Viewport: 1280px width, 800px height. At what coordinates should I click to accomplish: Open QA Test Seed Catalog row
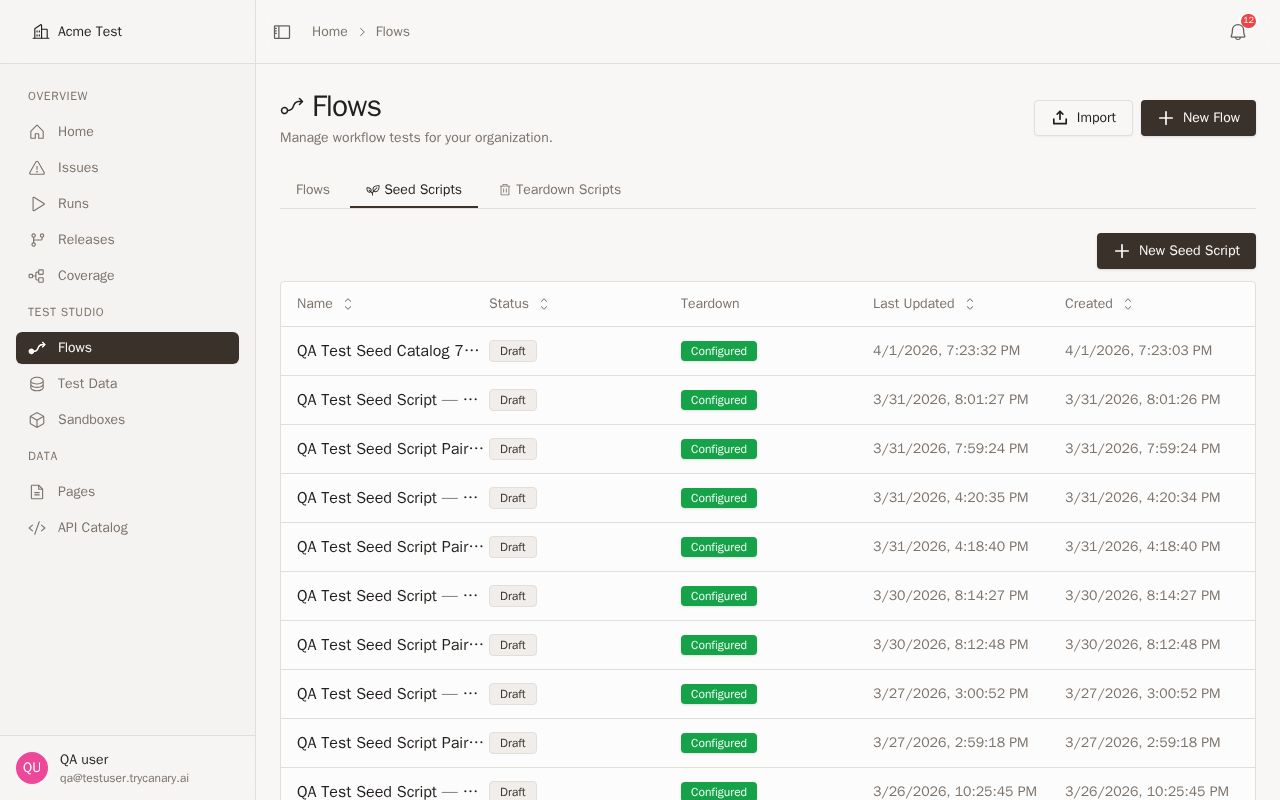768,351
